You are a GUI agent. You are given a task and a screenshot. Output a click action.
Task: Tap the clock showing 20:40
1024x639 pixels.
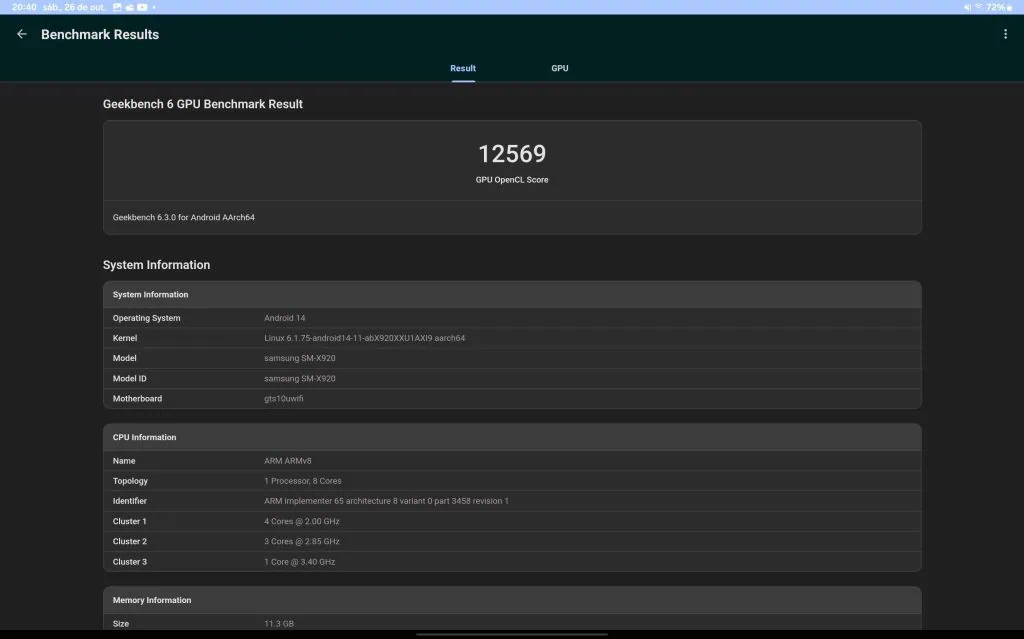(20, 7)
